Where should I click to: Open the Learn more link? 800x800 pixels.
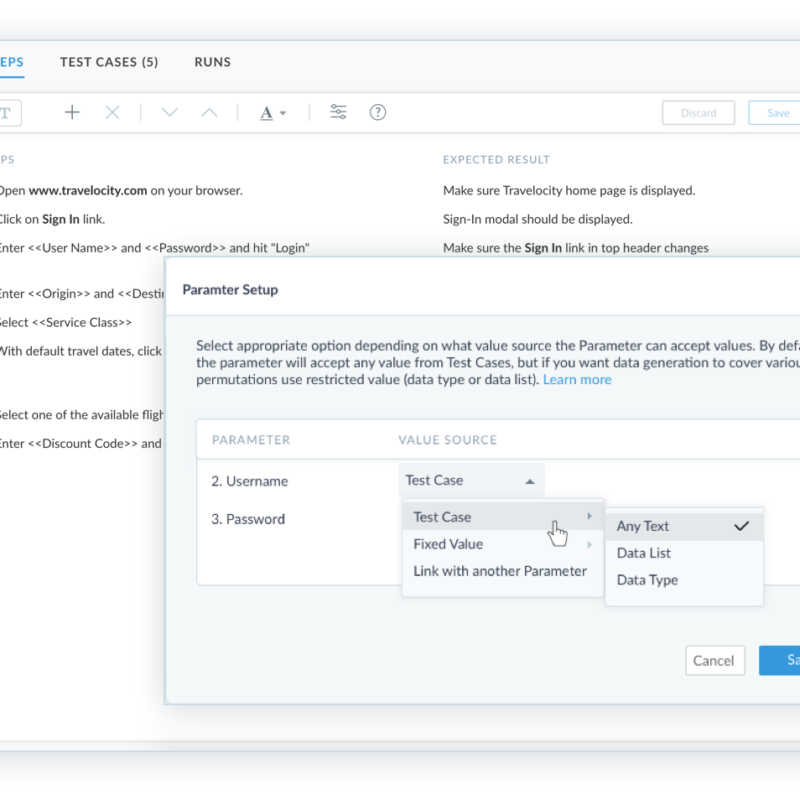pyautogui.click(x=577, y=380)
